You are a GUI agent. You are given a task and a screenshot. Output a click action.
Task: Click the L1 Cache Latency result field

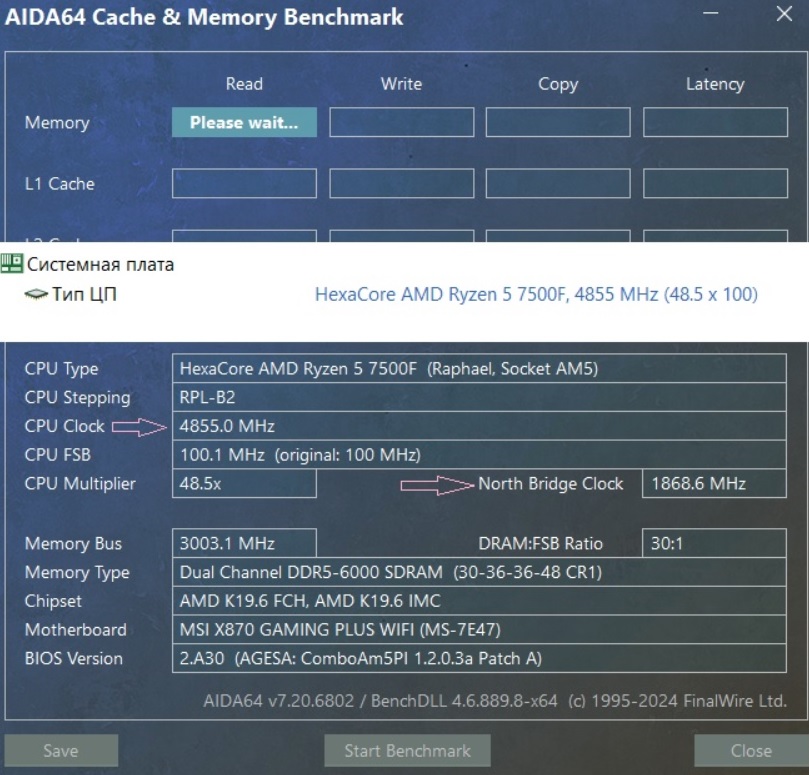(715, 183)
